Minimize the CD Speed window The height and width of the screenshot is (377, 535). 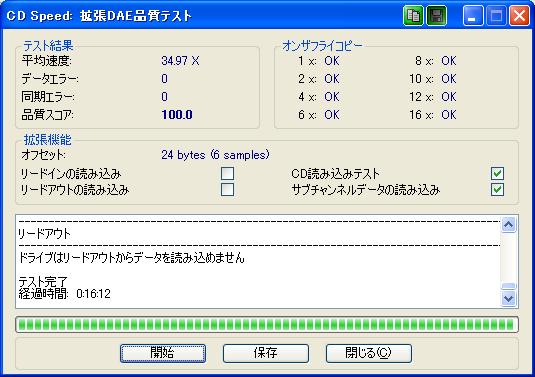pos(473,16)
